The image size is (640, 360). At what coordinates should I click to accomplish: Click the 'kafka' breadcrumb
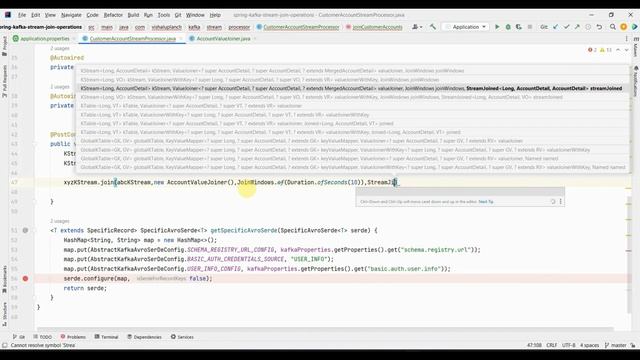[x=194, y=27]
